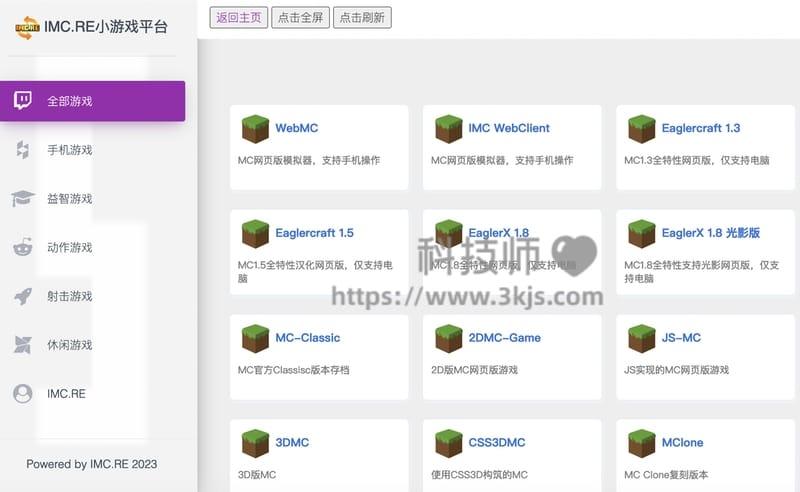
Task: Click the grass block icon for 2DMC-Game
Action: [448, 338]
